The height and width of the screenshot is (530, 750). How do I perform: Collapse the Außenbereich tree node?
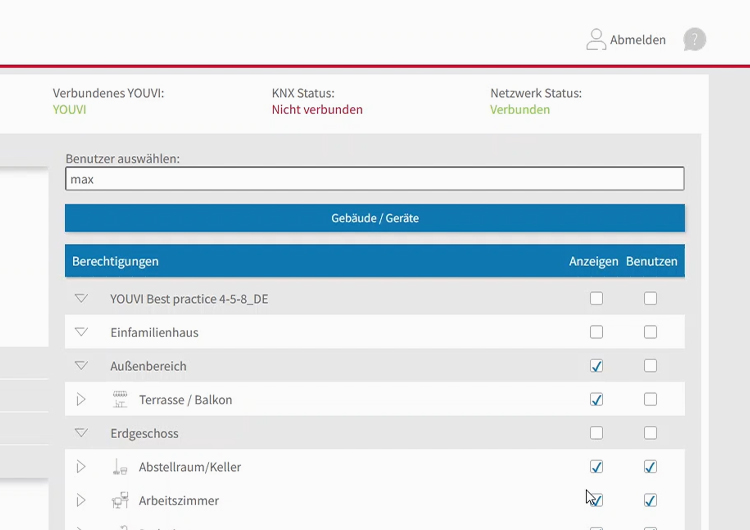(x=81, y=366)
